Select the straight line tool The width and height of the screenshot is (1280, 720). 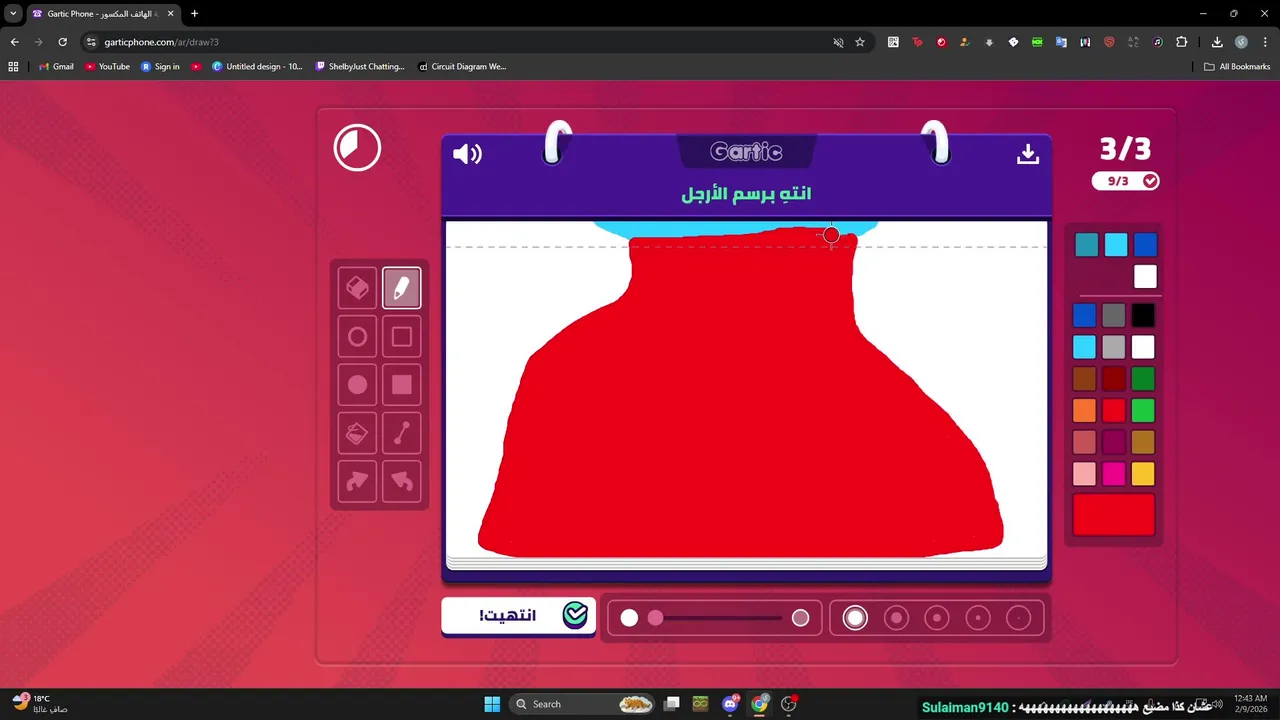point(401,433)
